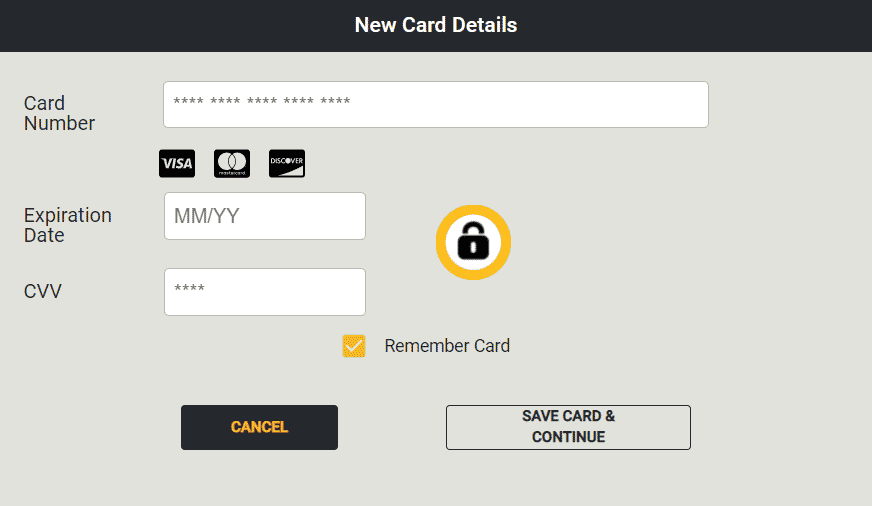
Task: Click Save Card & Continue button
Action: pyautogui.click(x=568, y=427)
